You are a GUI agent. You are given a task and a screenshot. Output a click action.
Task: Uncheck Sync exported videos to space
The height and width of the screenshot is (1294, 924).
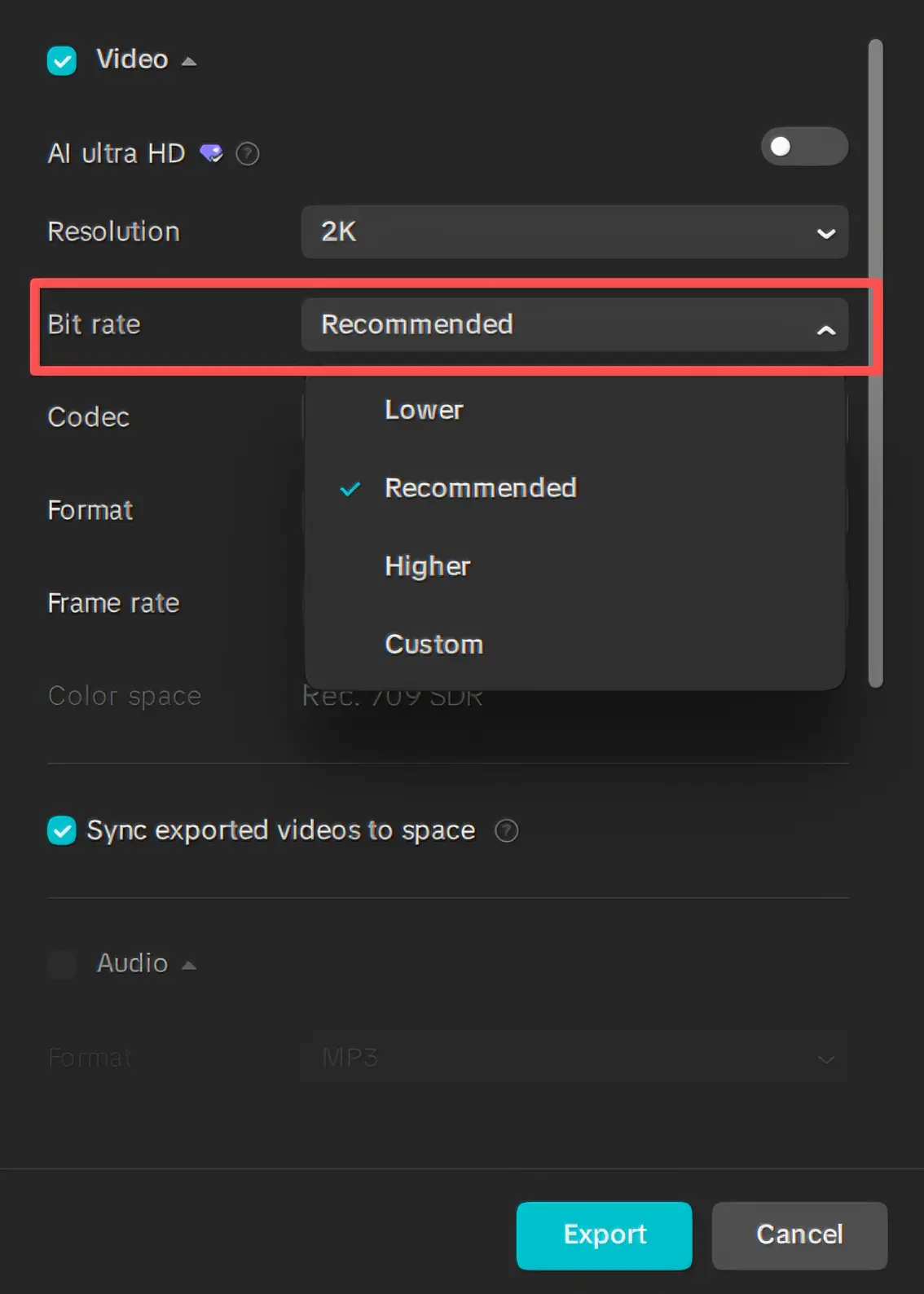(61, 830)
